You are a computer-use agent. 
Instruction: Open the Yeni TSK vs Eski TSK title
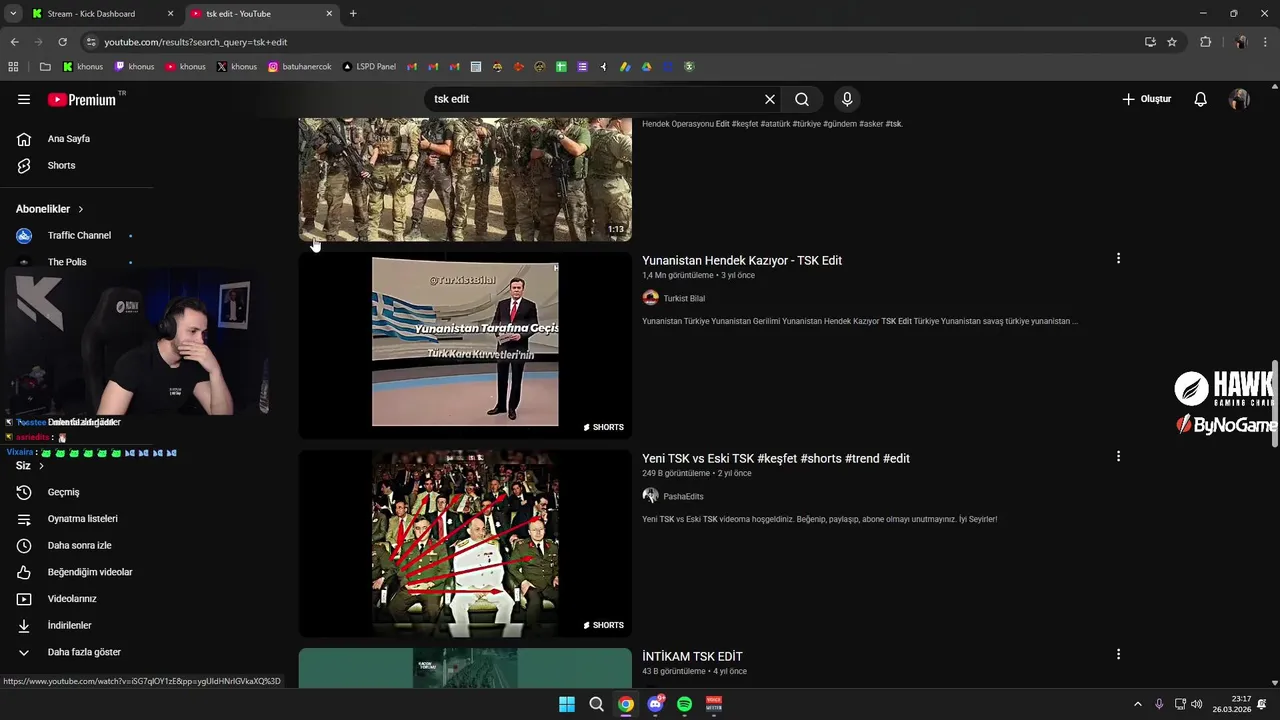click(x=776, y=458)
